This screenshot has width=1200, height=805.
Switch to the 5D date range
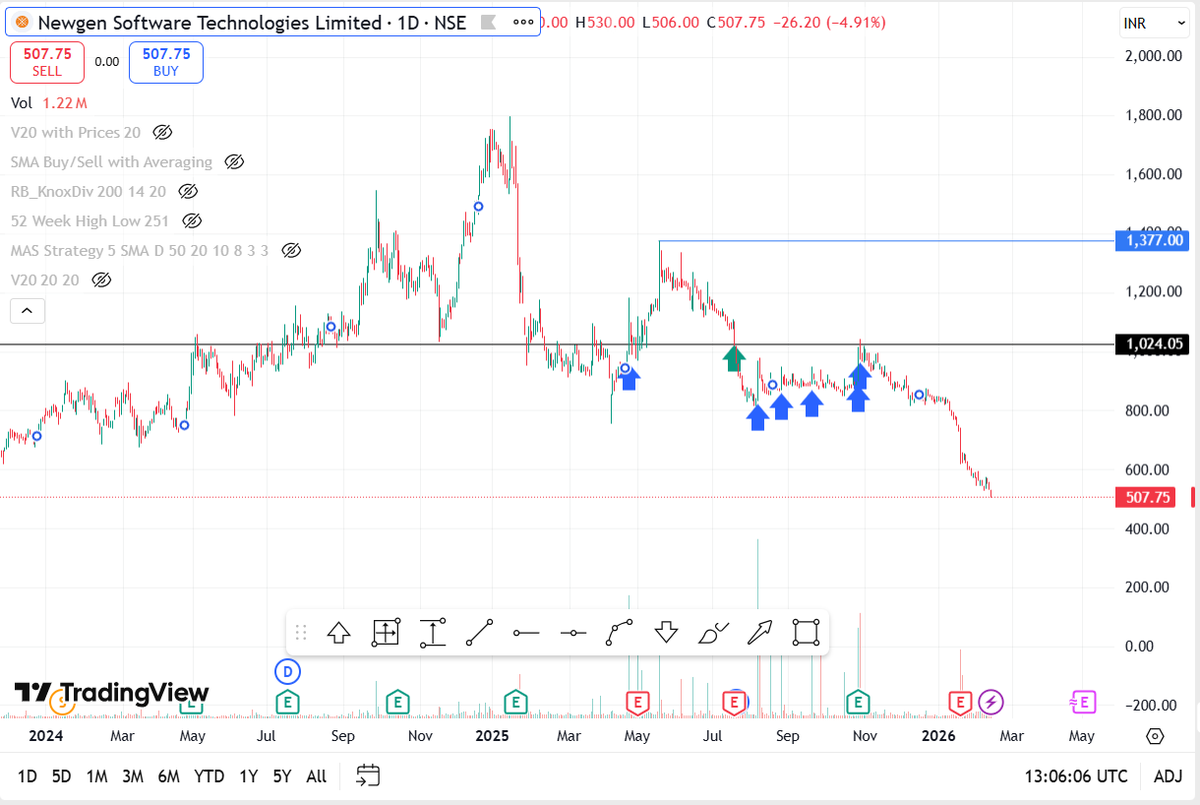click(x=61, y=776)
